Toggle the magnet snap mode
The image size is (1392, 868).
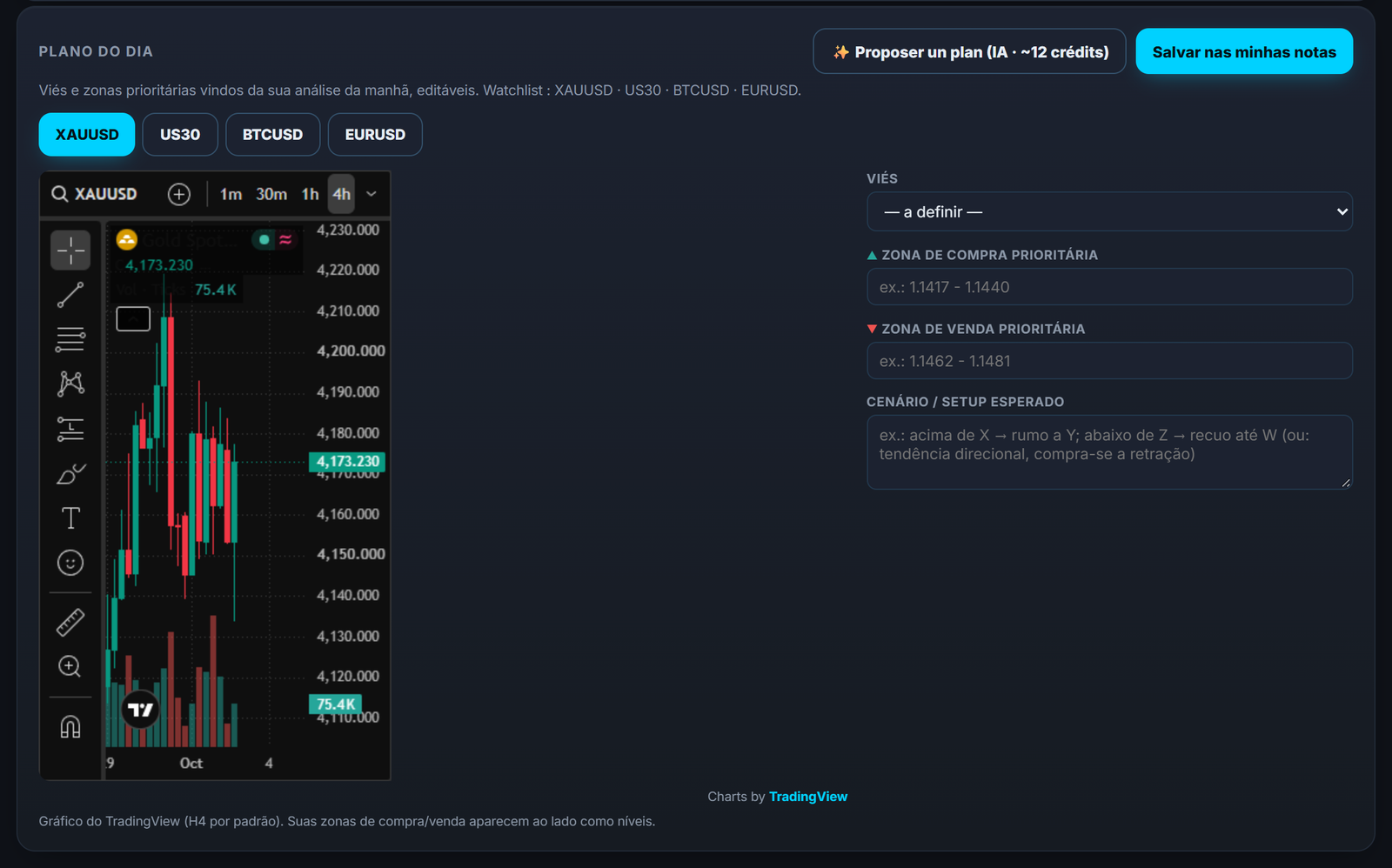(70, 726)
